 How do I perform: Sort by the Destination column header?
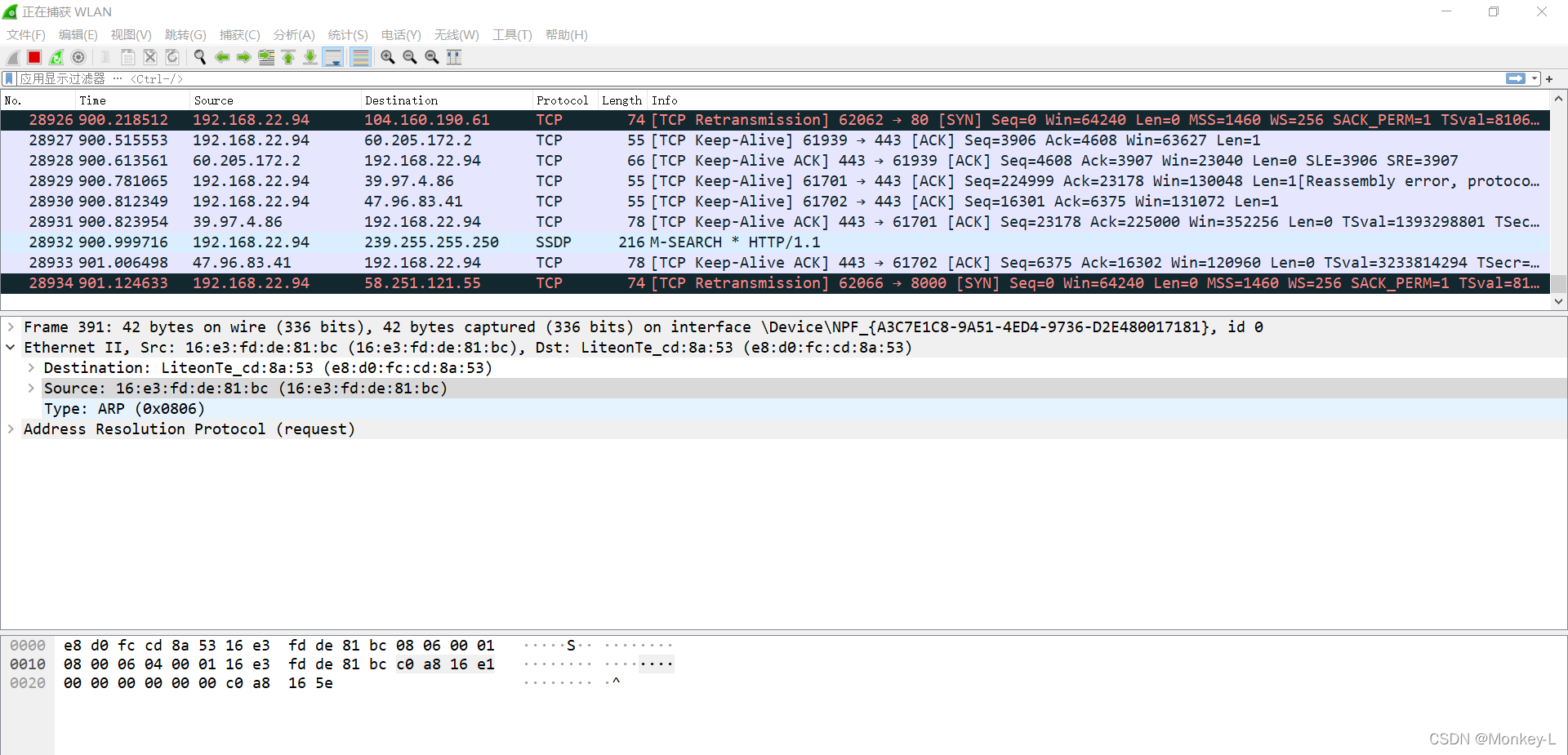[x=447, y=100]
